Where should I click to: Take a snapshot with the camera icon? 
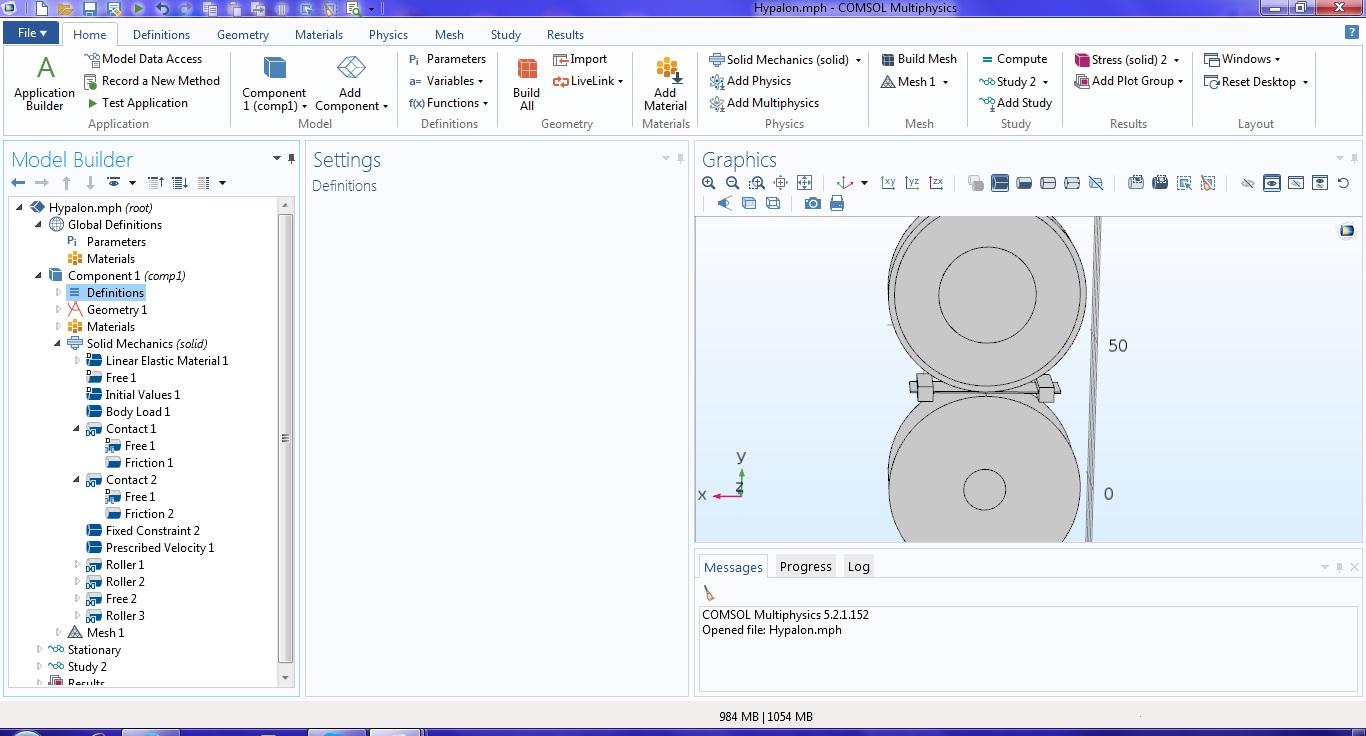(813, 203)
